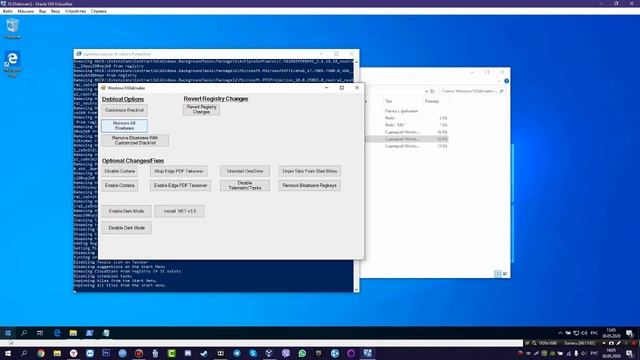Open File Explorer from the guest VM taskbar
Screen dimensions: 640x360
pyautogui.click(x=73, y=333)
